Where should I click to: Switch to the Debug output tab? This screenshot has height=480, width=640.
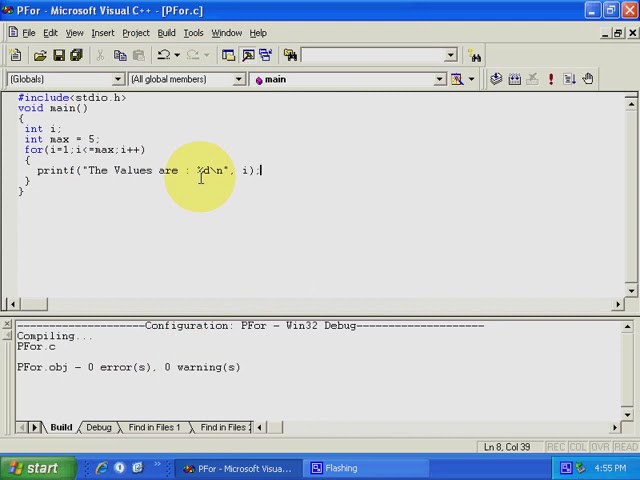click(99, 427)
